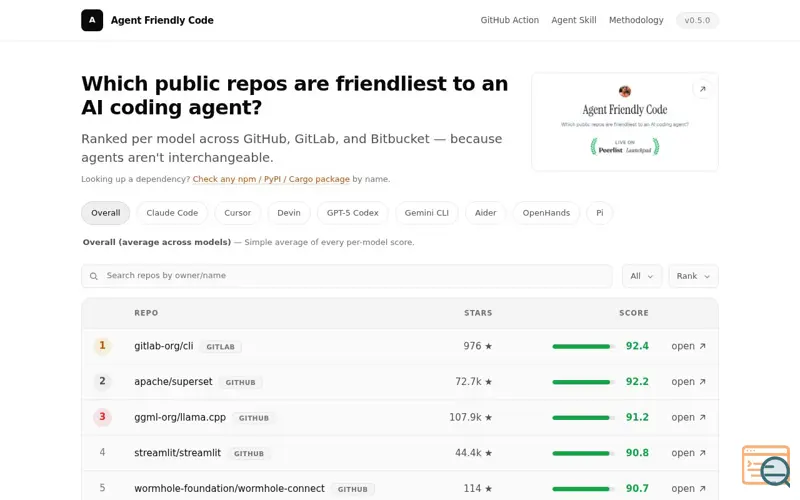Click the magnifier icon in the search box

[x=93, y=276]
